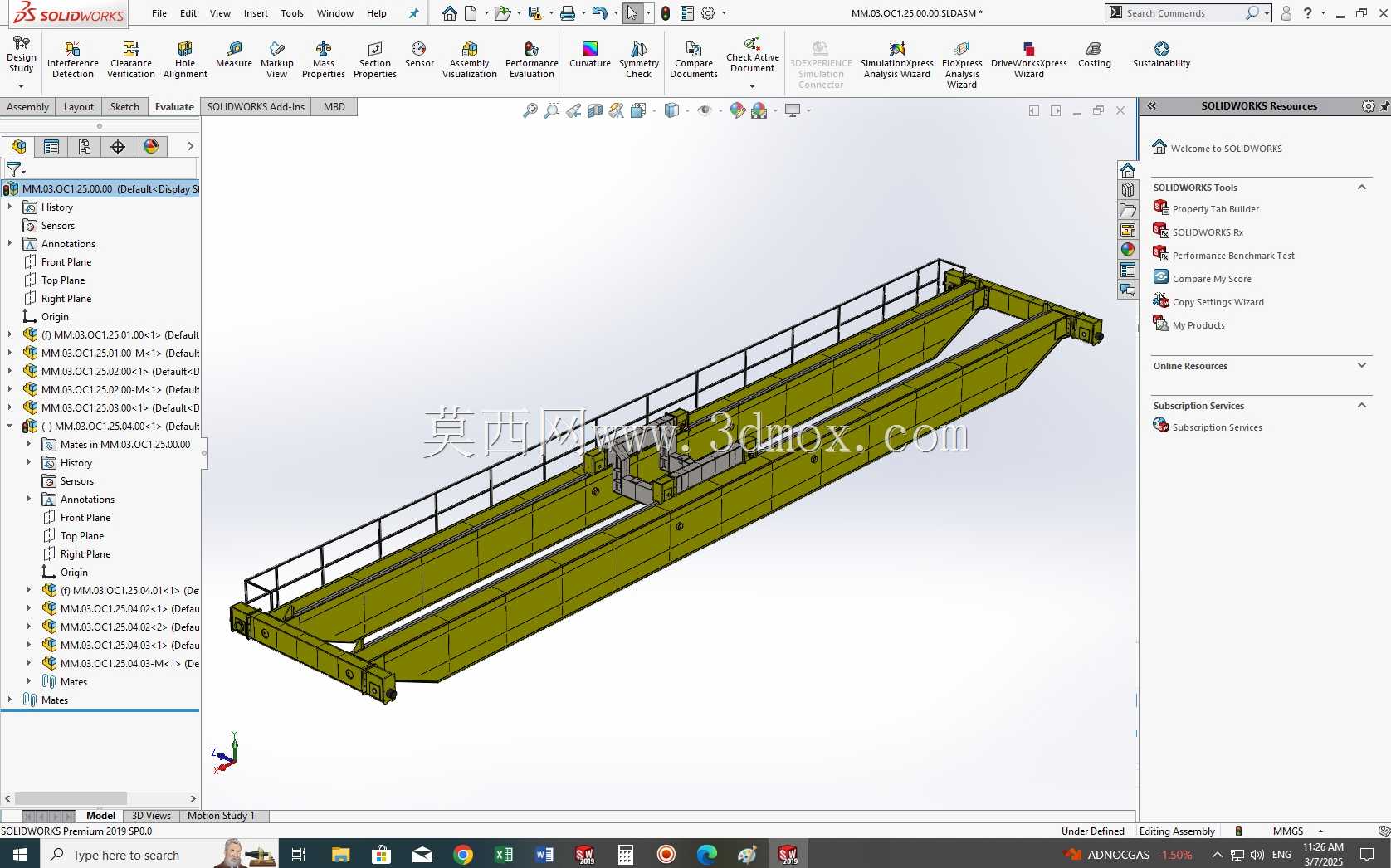The width and height of the screenshot is (1391, 868).
Task: Expand Mates in MM.03.OC1.25.00.00
Action: coord(29,444)
